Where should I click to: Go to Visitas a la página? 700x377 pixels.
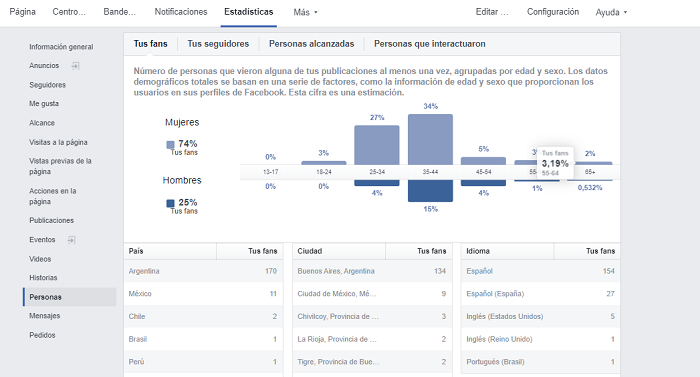coord(58,142)
